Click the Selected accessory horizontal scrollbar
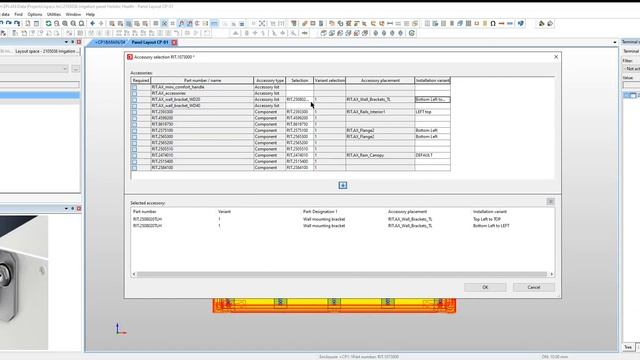The height and width of the screenshot is (360, 640). (342, 274)
